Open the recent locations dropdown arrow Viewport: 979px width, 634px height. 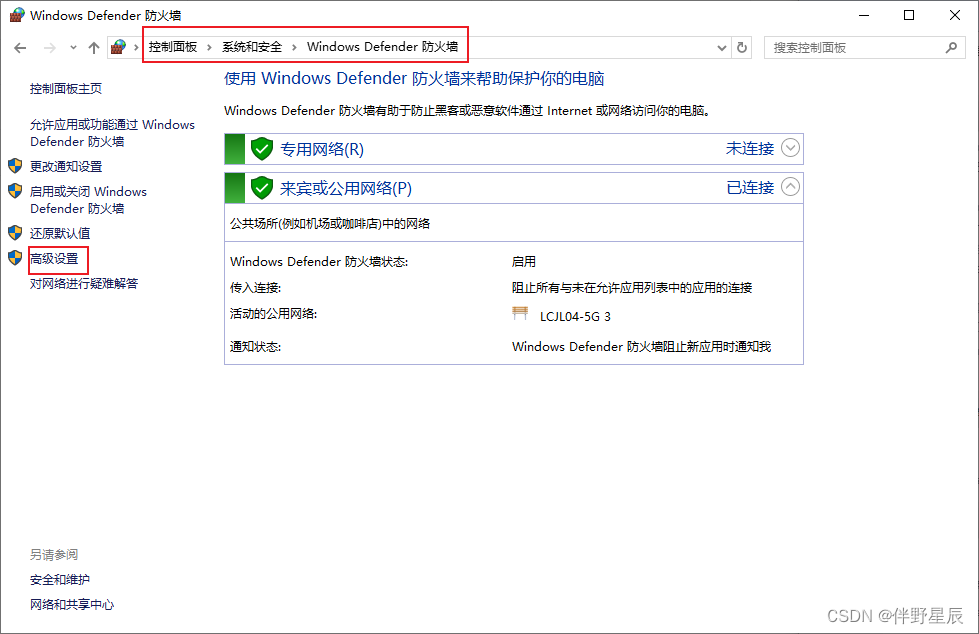pos(73,47)
